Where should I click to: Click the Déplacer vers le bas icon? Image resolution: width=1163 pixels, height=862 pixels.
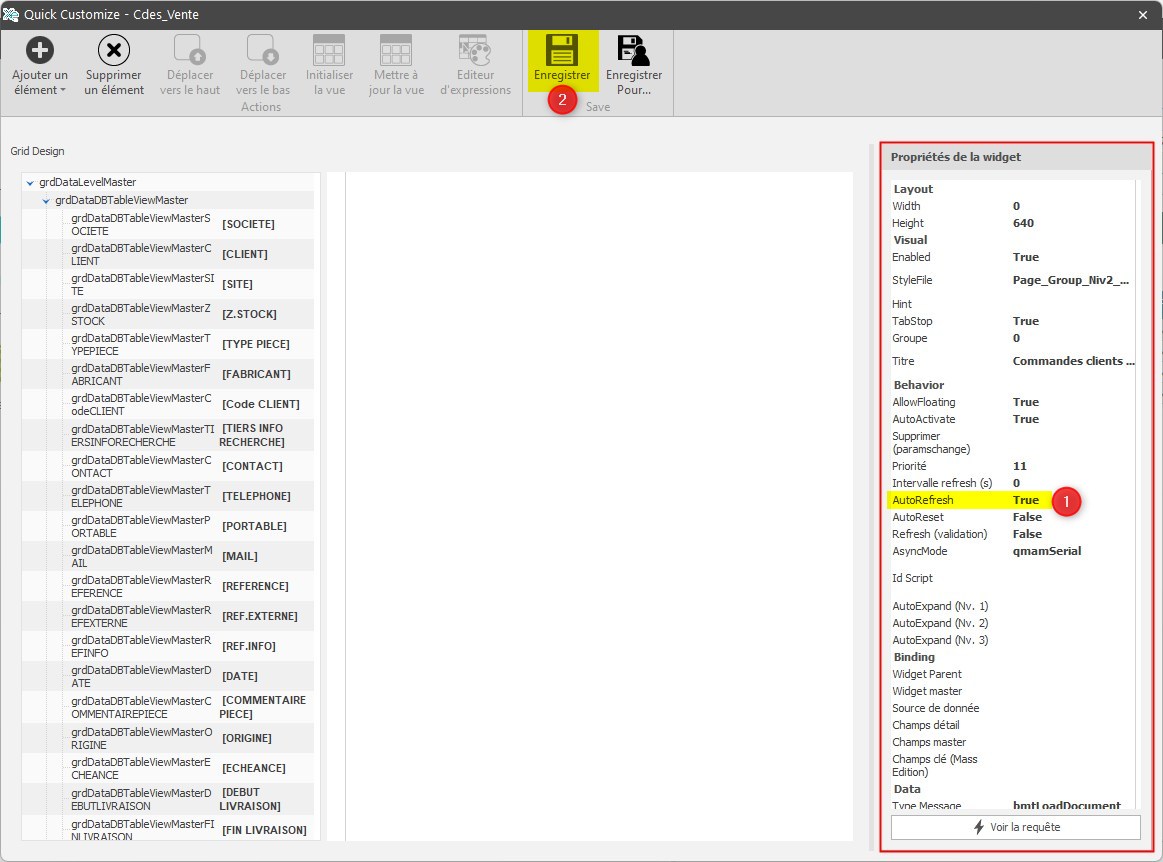pos(262,50)
